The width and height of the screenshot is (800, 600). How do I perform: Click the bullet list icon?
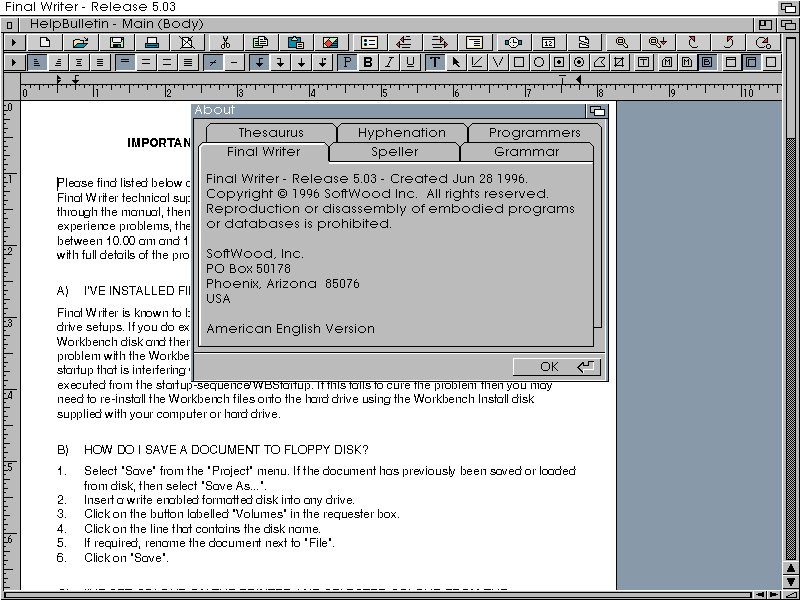[x=369, y=42]
